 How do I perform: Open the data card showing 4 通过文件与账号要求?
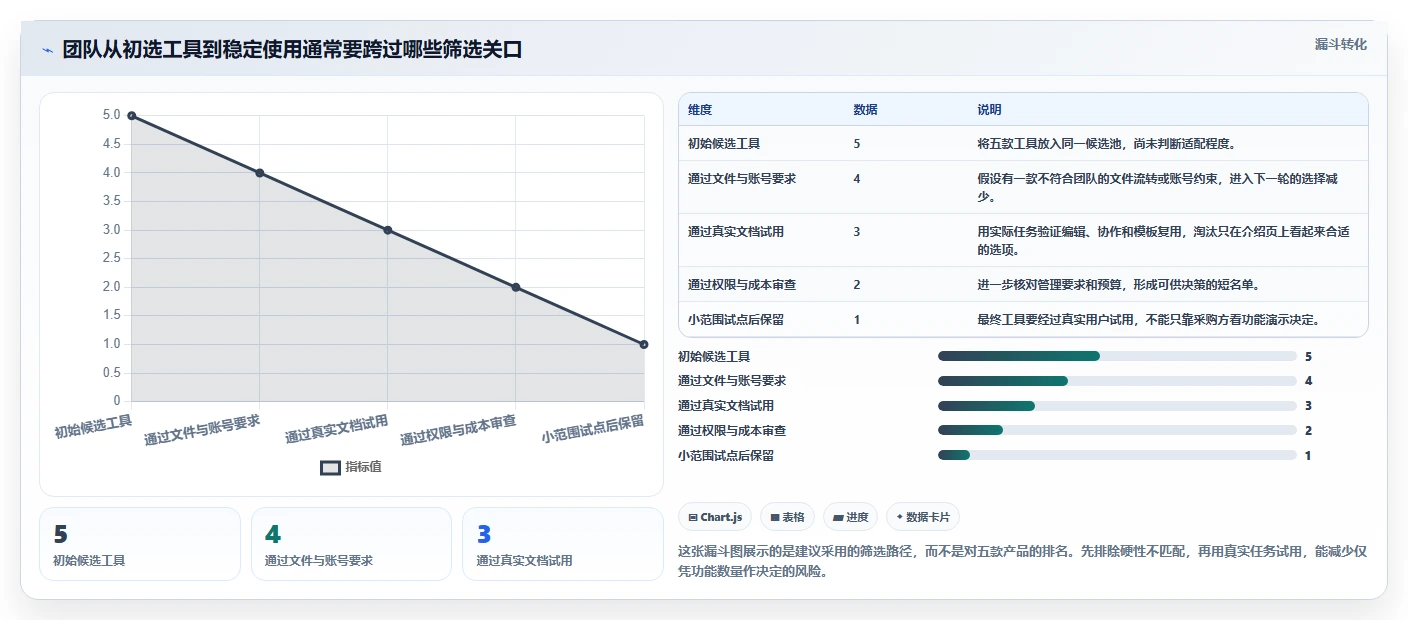click(351, 544)
